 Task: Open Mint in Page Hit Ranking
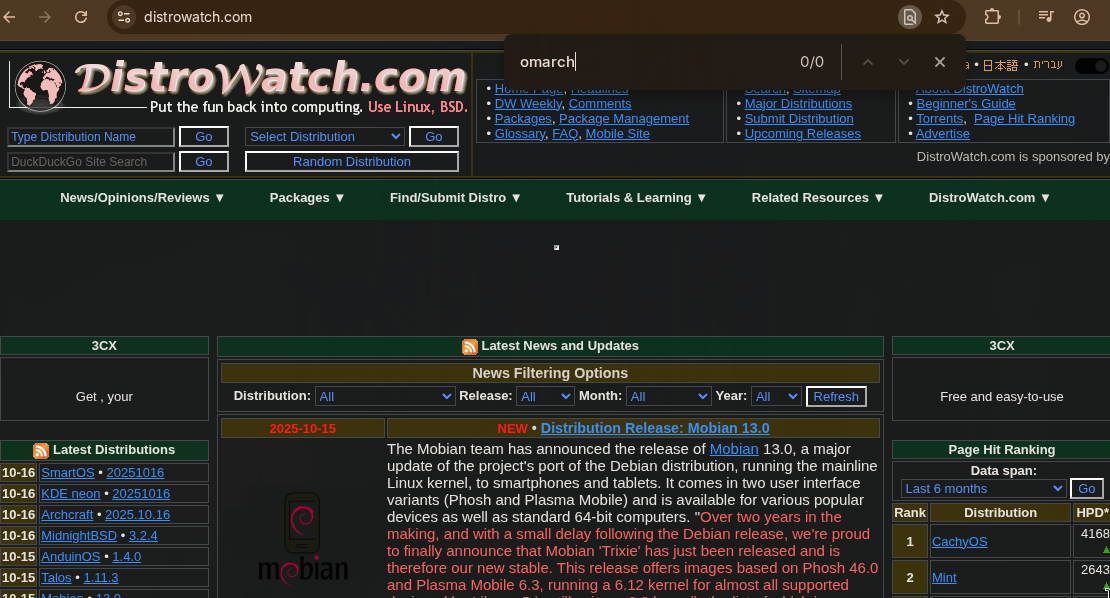tap(944, 578)
